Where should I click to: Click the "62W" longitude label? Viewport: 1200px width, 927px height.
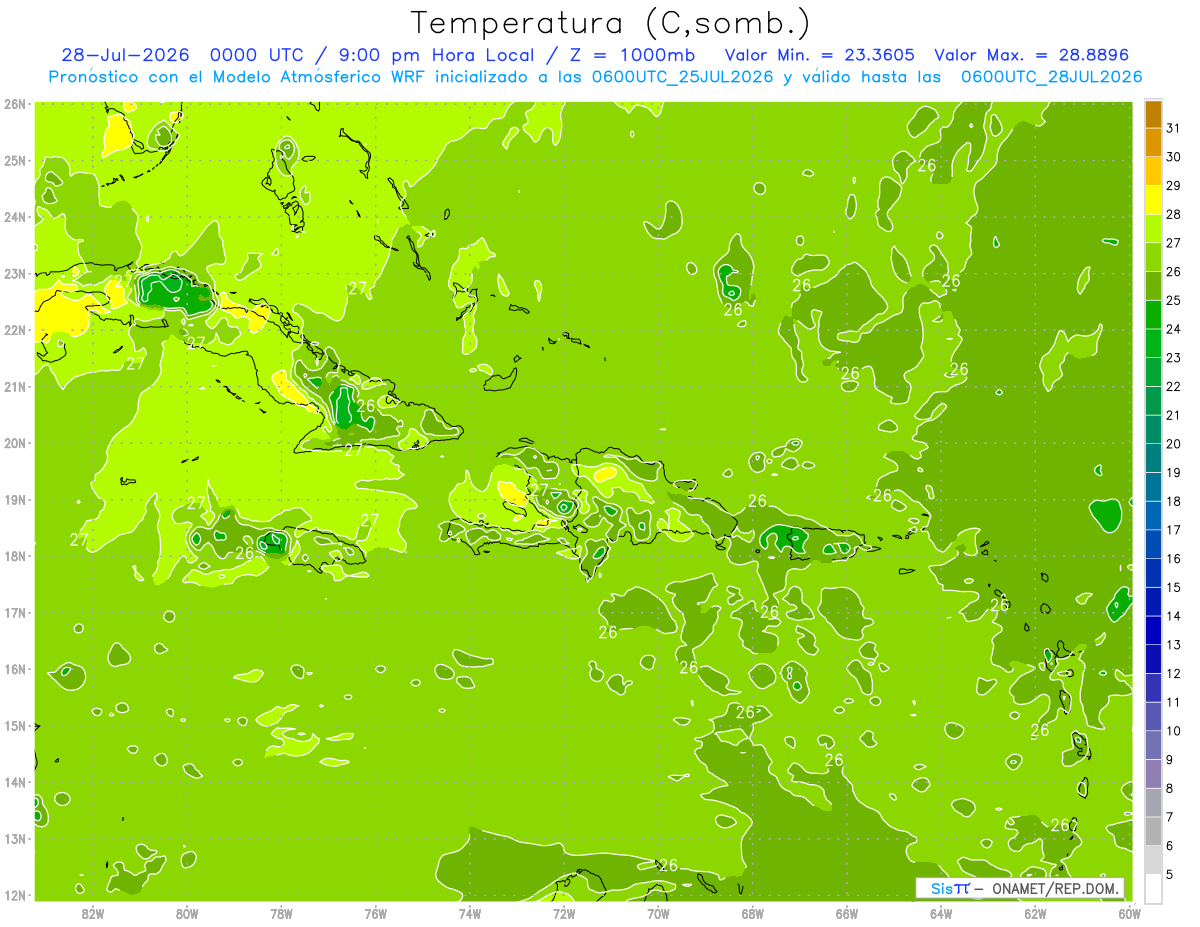click(1034, 914)
